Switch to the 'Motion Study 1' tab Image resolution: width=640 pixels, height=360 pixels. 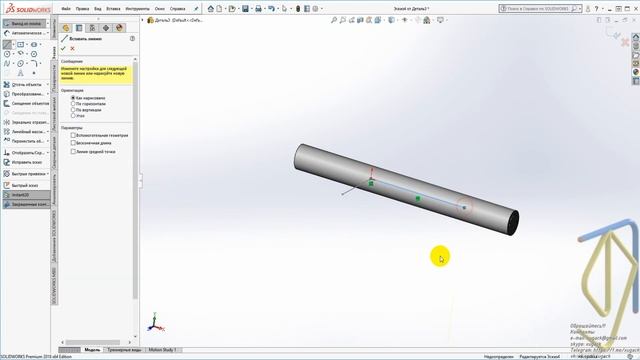click(x=162, y=350)
